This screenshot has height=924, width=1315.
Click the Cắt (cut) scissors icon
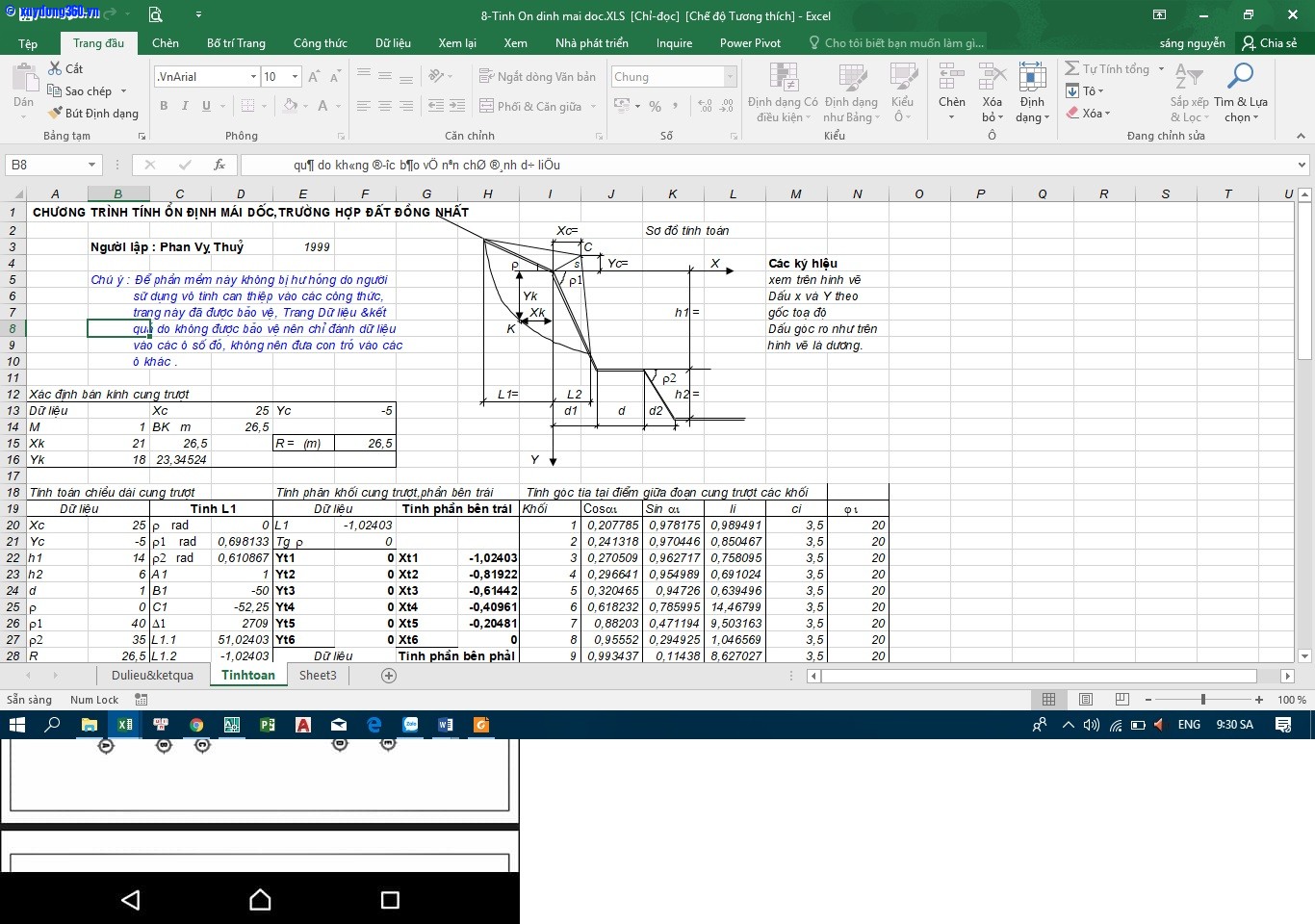click(55, 68)
